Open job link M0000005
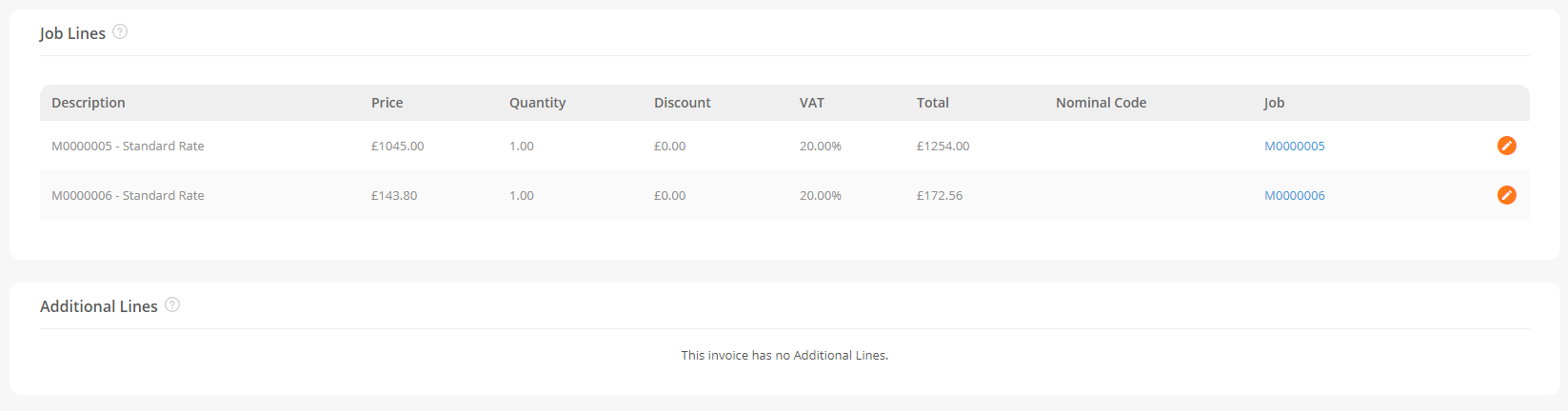This screenshot has width=1568, height=411. click(1294, 146)
